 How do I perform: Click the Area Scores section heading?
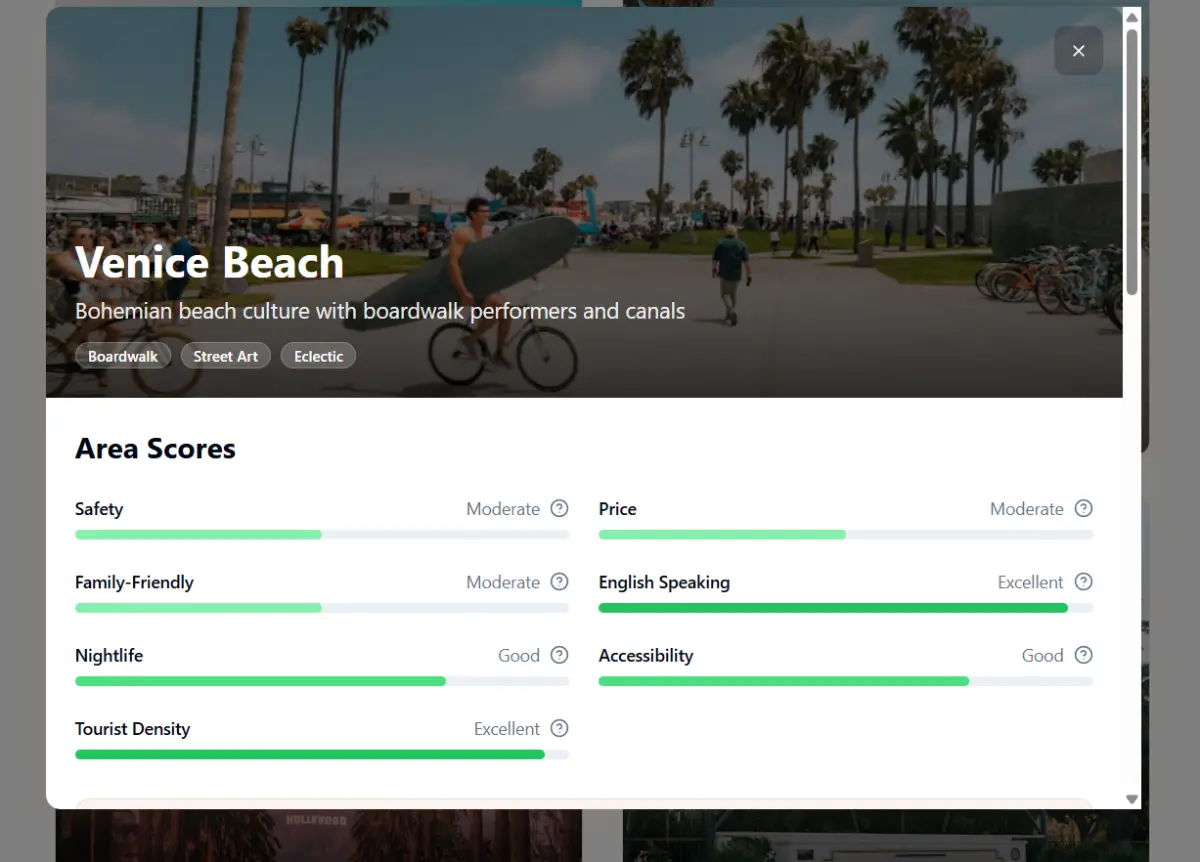coord(155,449)
